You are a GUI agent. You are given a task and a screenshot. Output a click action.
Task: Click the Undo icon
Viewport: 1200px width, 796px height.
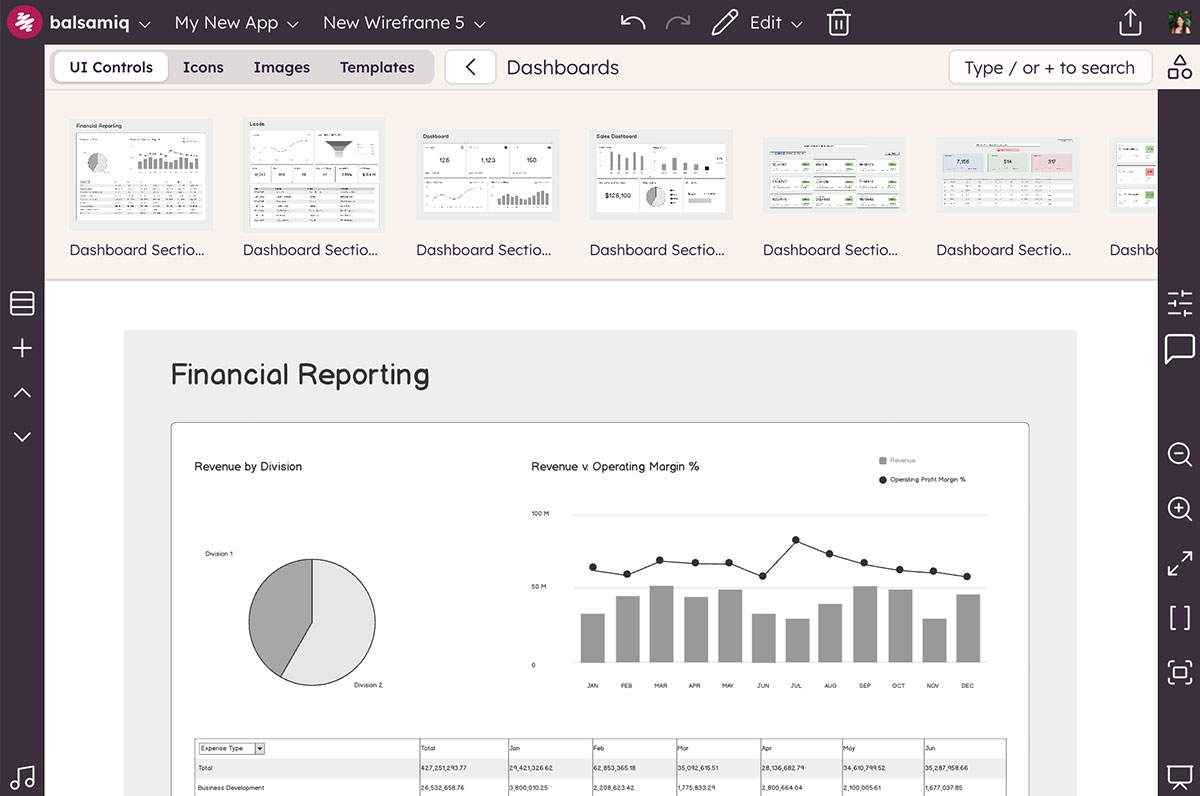coord(632,20)
